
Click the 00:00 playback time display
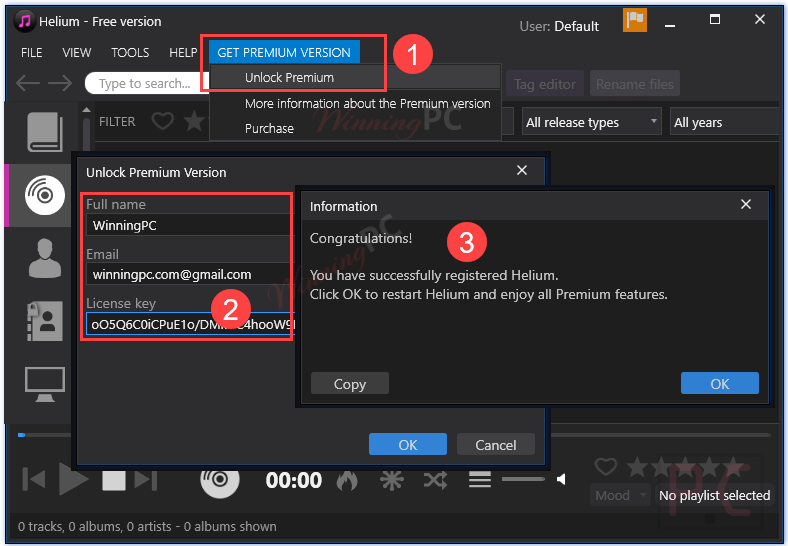[293, 480]
